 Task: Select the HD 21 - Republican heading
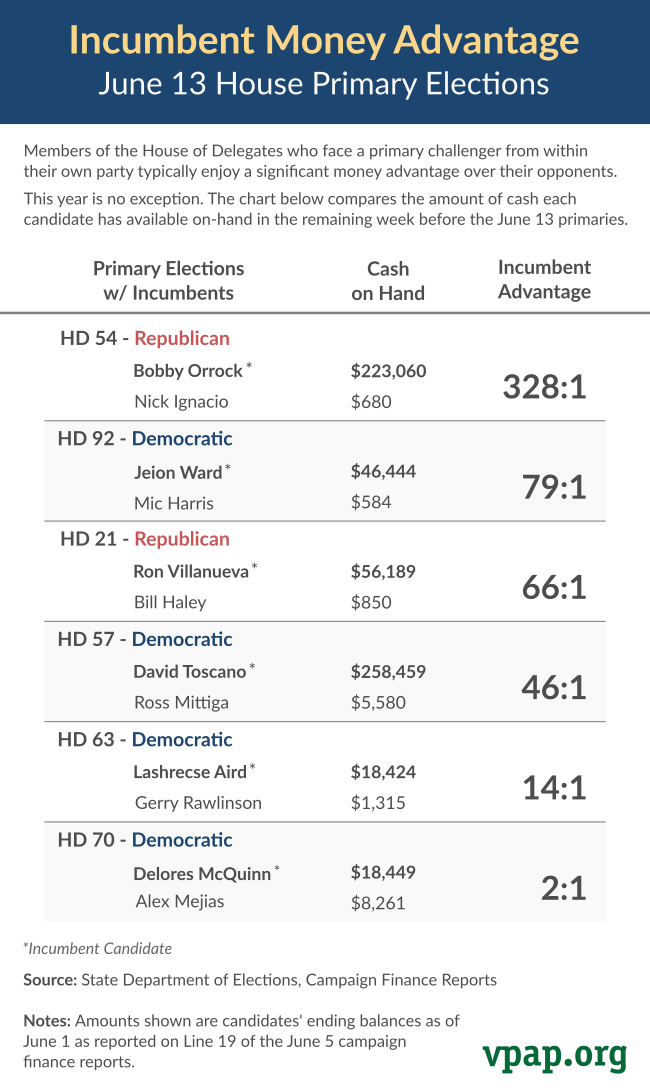point(145,539)
